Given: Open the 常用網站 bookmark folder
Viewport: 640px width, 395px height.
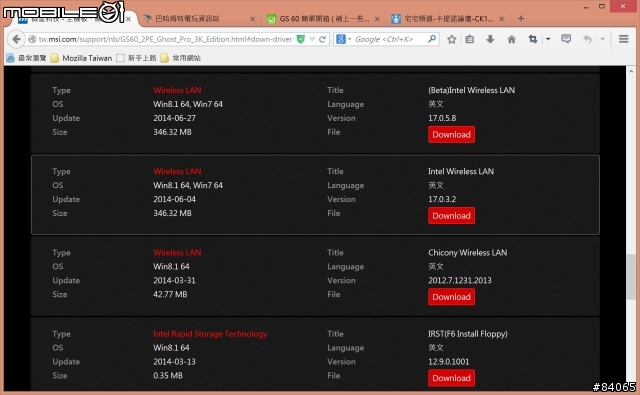Looking at the screenshot, I should click(x=181, y=58).
